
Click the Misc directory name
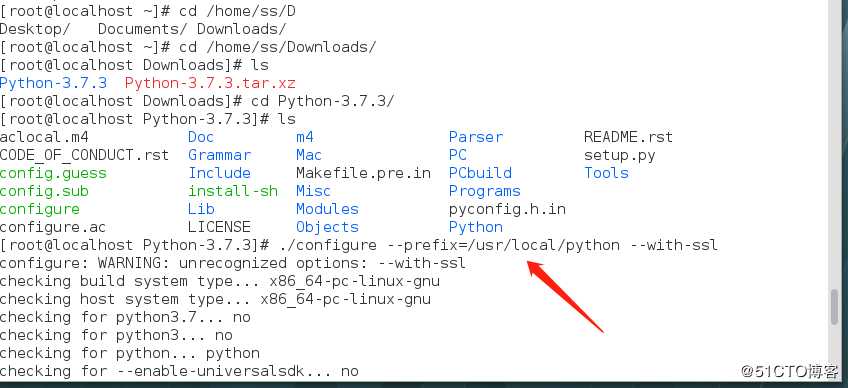click(313, 191)
